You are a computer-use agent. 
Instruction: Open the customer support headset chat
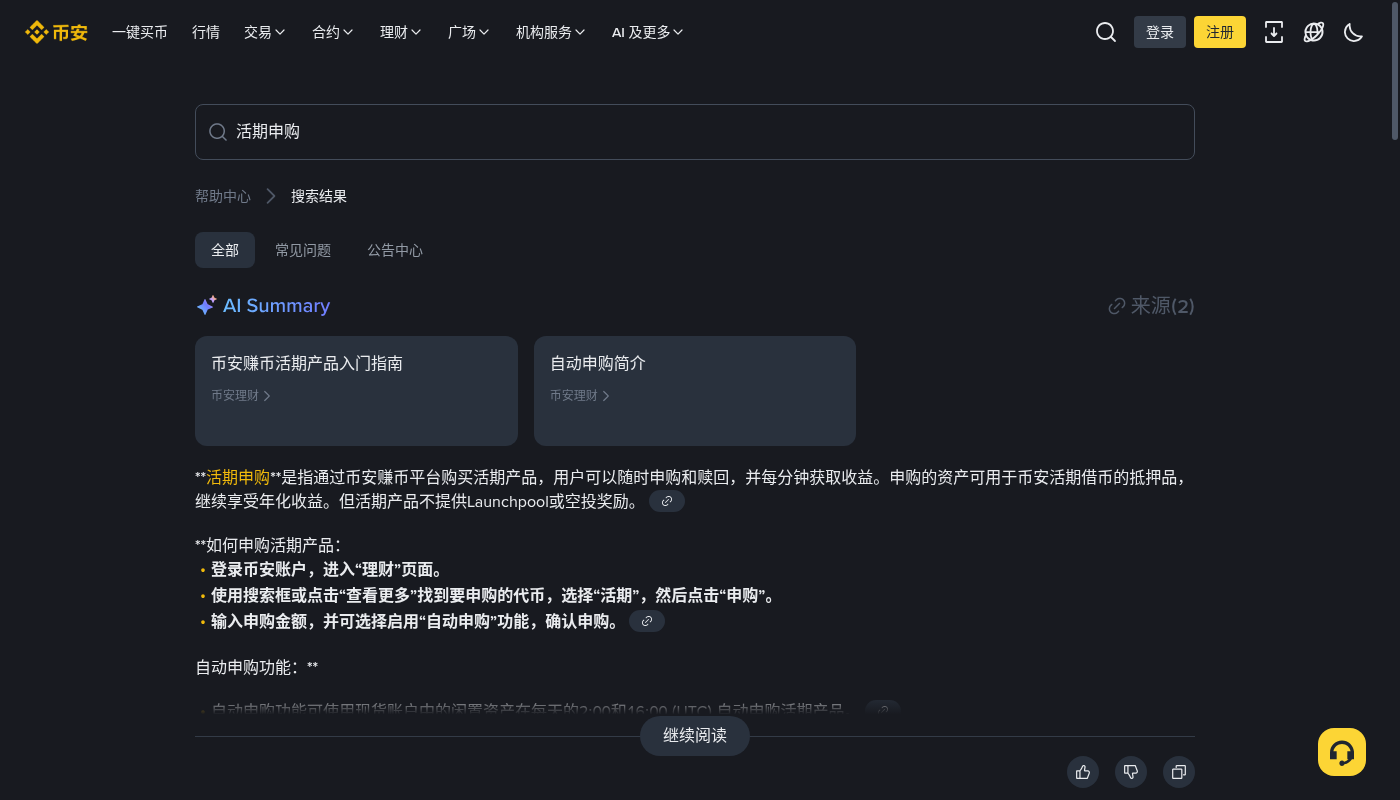(x=1342, y=752)
